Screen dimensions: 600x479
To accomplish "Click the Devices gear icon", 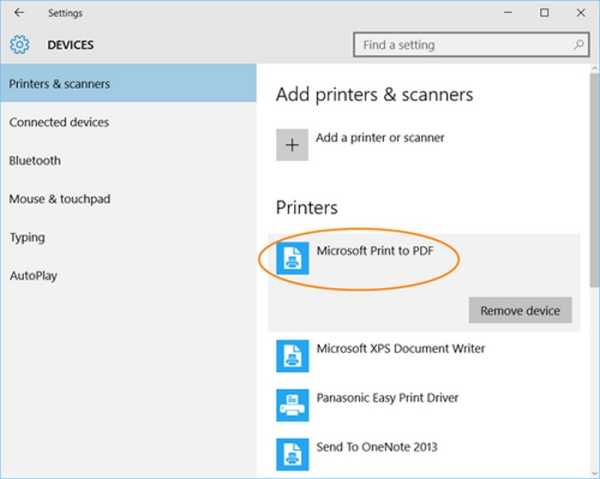I will click(x=19, y=45).
